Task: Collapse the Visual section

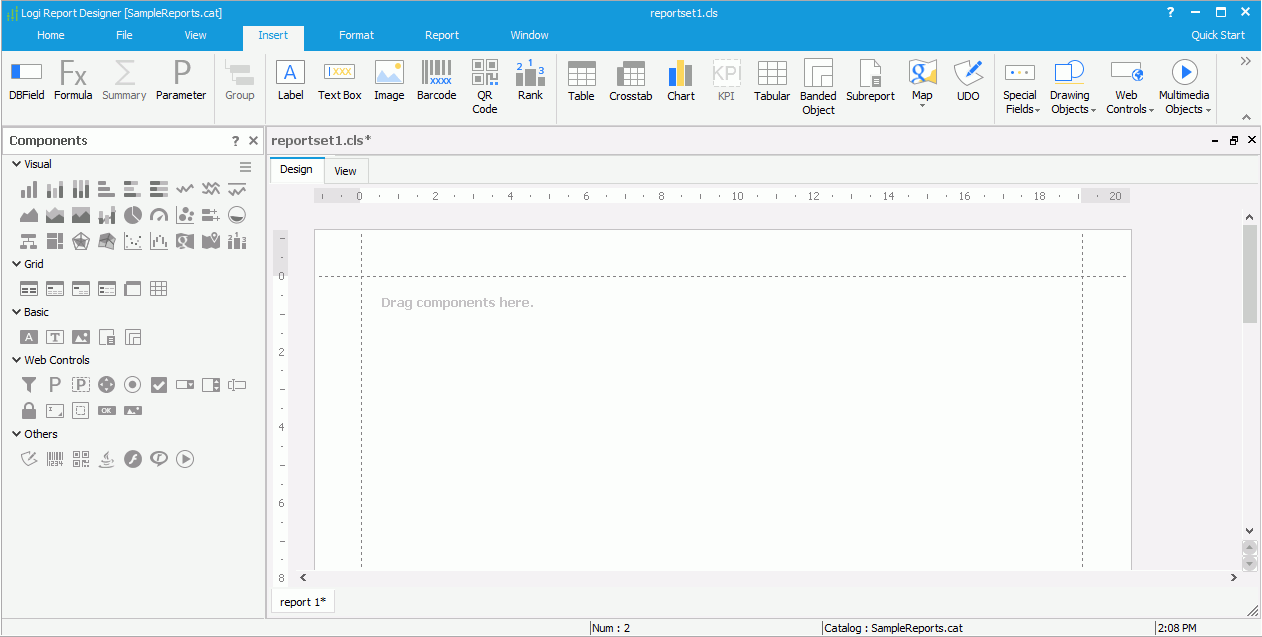Action: tap(16, 164)
